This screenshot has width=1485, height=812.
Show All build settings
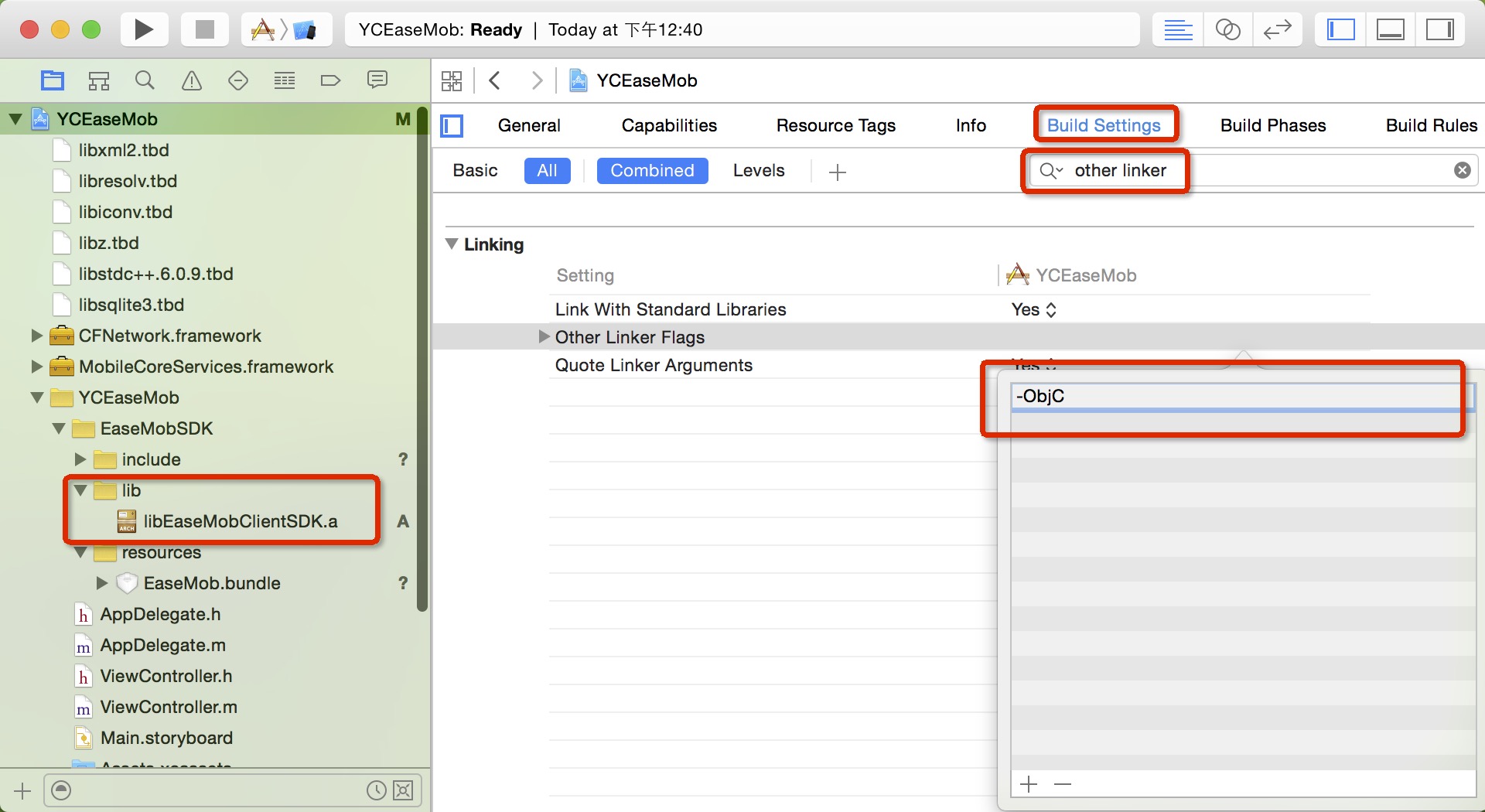tap(547, 170)
